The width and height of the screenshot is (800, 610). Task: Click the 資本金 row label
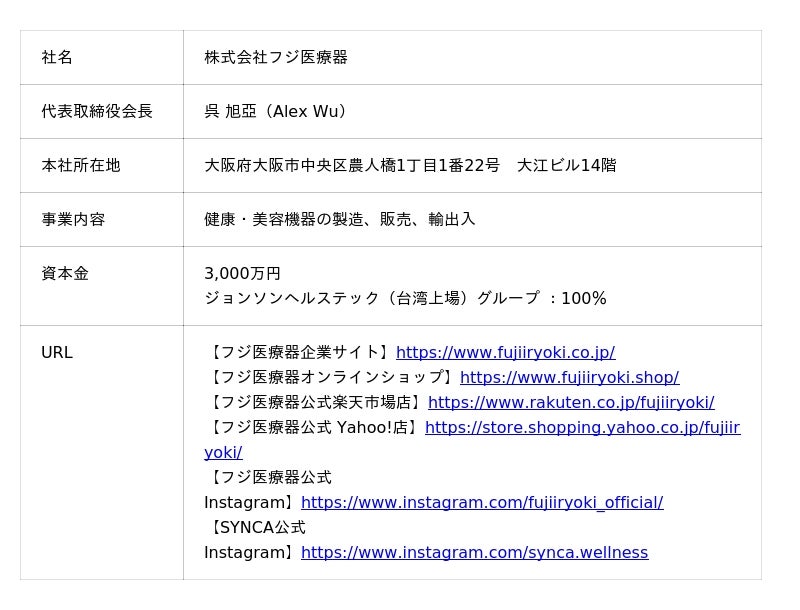(x=65, y=273)
